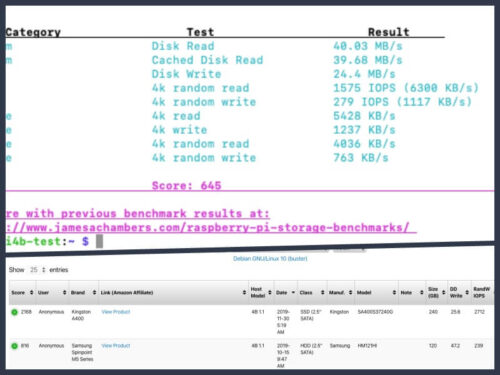The height and width of the screenshot is (375, 500).
Task: Select '4k write' test name
Action: [x=179, y=130]
